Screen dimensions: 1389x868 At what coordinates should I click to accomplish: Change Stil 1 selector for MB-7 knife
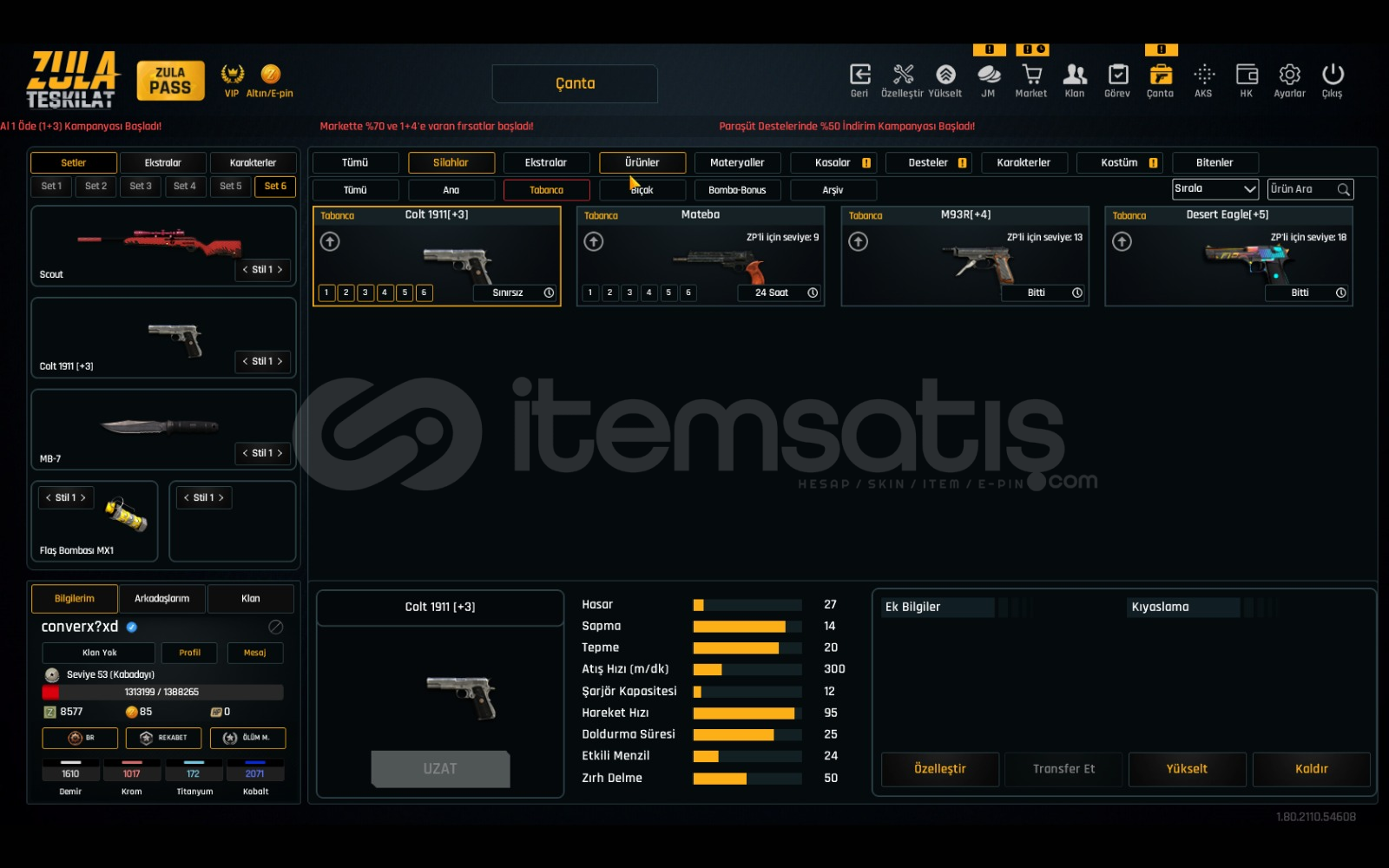pyautogui.click(x=262, y=453)
